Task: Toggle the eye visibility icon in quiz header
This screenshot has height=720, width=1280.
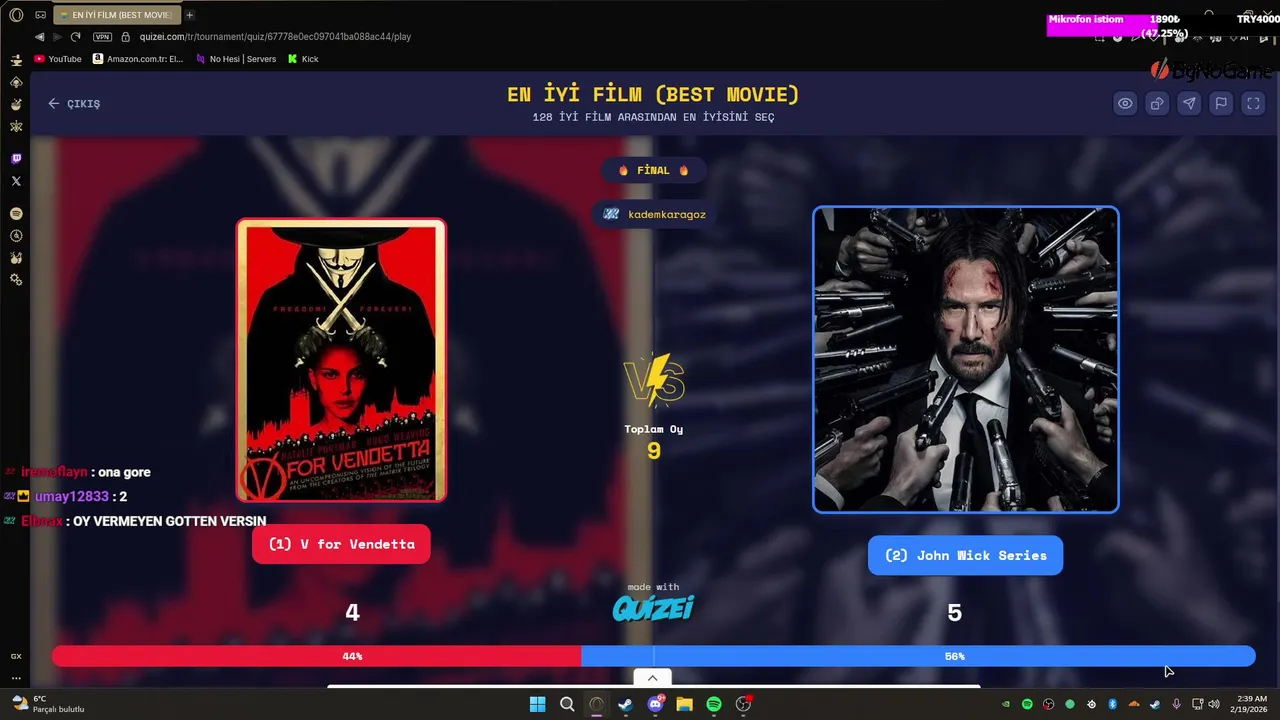Action: [1125, 104]
